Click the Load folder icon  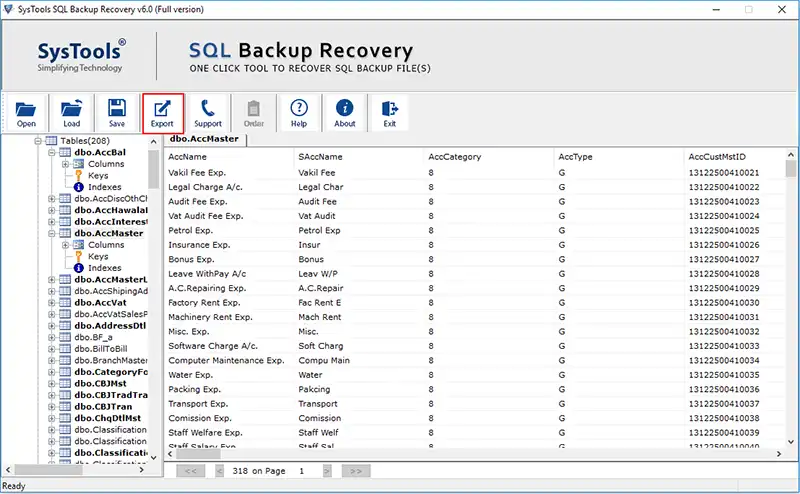pyautogui.click(x=71, y=108)
